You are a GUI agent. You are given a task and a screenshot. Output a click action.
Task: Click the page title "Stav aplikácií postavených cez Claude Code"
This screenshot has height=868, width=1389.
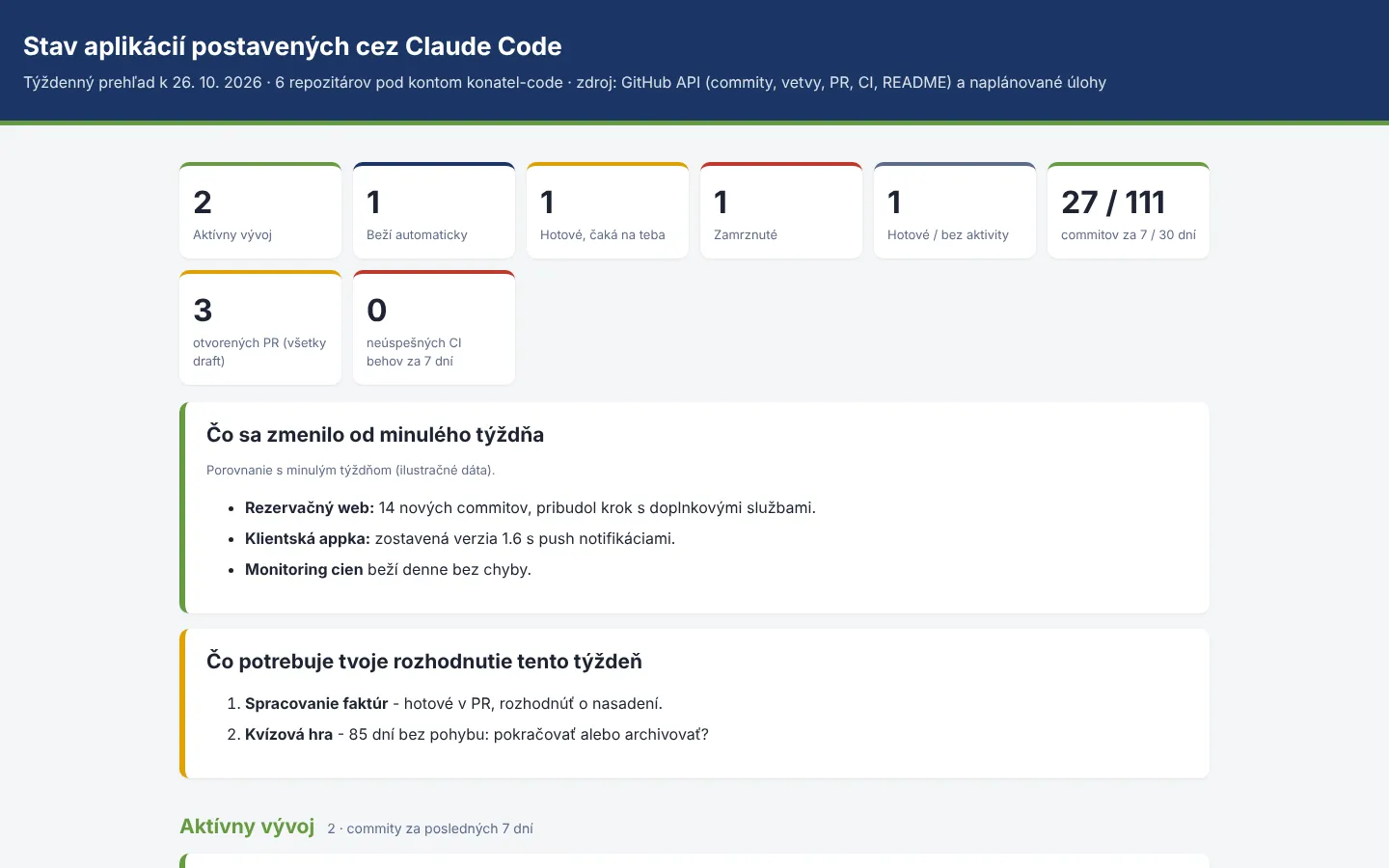click(x=292, y=46)
